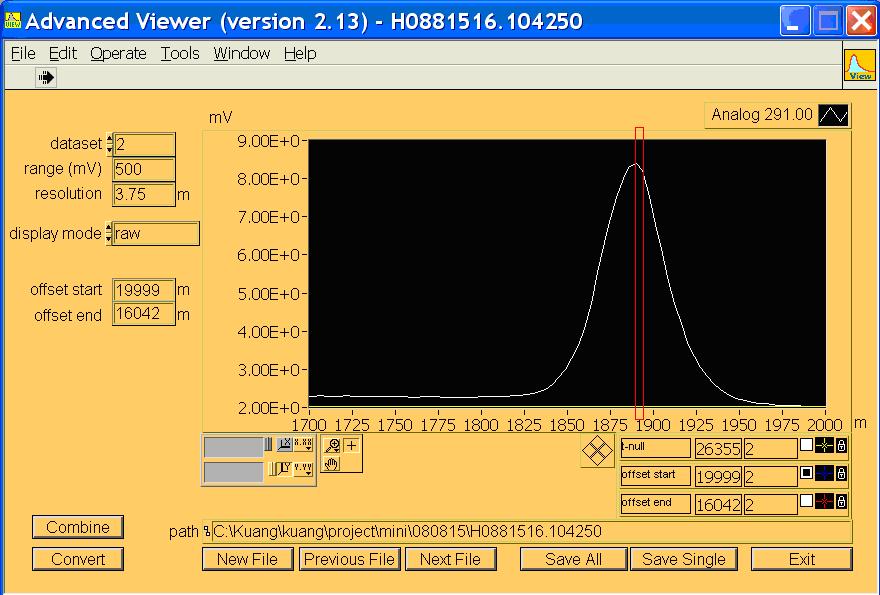Click the Advanced Viewer title bar icon
880x595 pixels.
[x=12, y=20]
